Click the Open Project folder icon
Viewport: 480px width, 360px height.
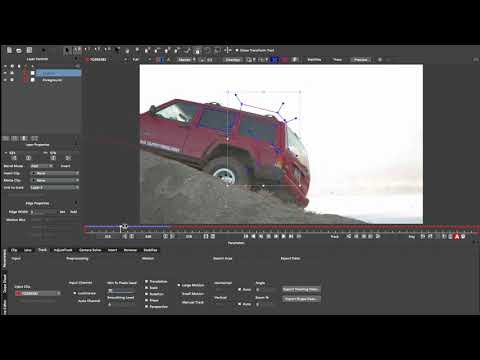click(19, 50)
